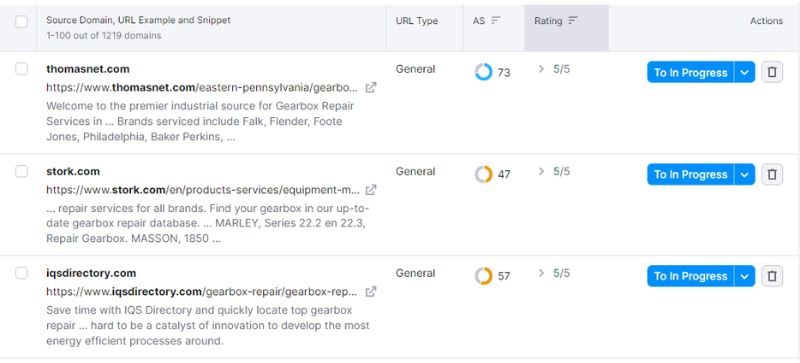Select the stork.com row checkbox

click(21, 171)
